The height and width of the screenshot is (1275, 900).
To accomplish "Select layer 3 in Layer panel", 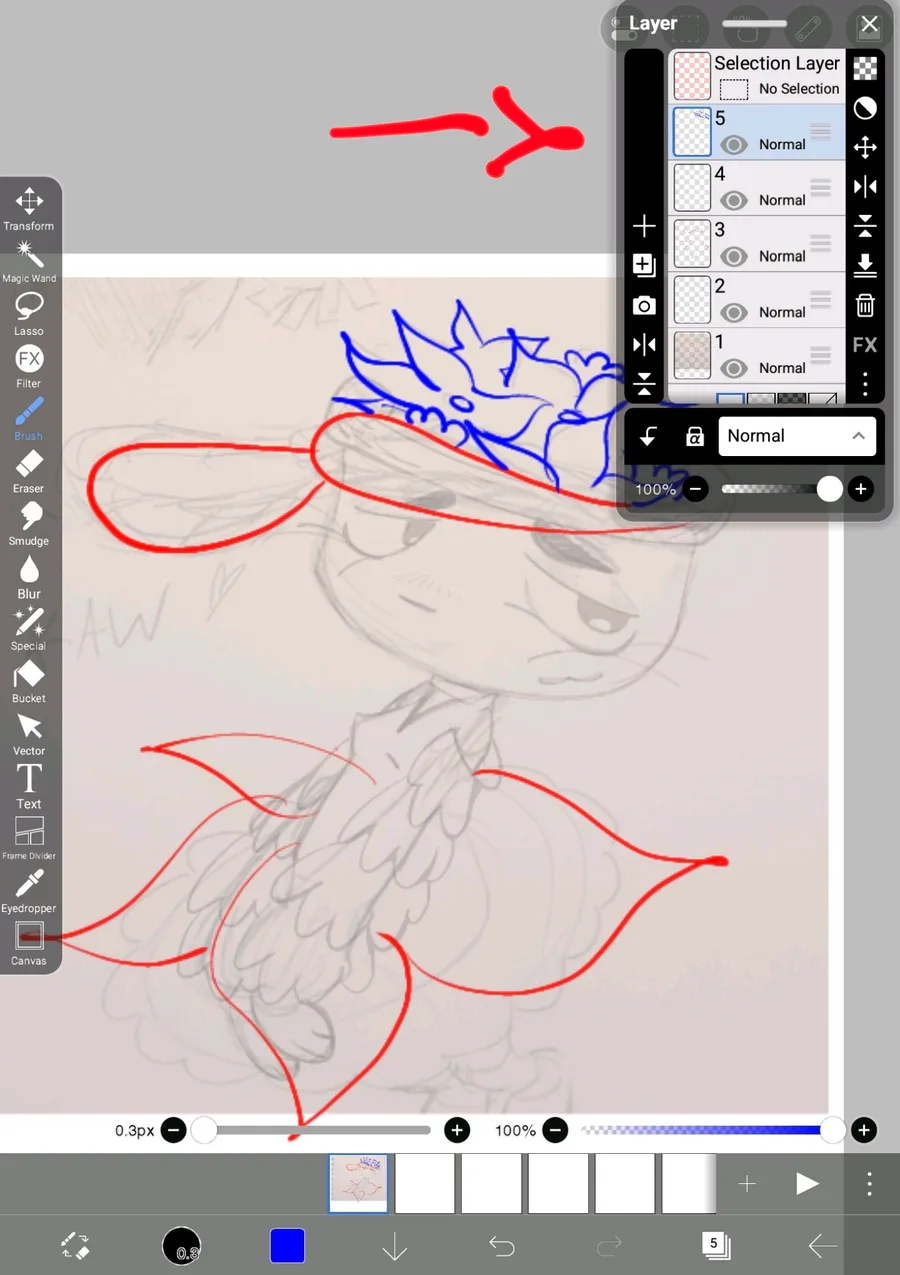I will [757, 244].
